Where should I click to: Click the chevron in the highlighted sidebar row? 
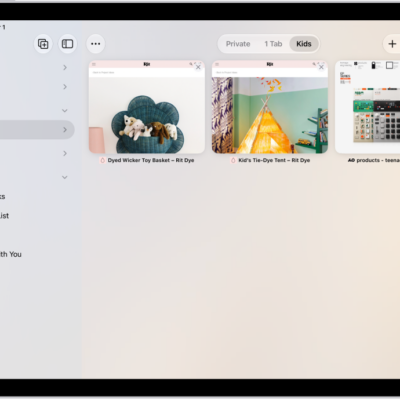pyautogui.click(x=65, y=130)
